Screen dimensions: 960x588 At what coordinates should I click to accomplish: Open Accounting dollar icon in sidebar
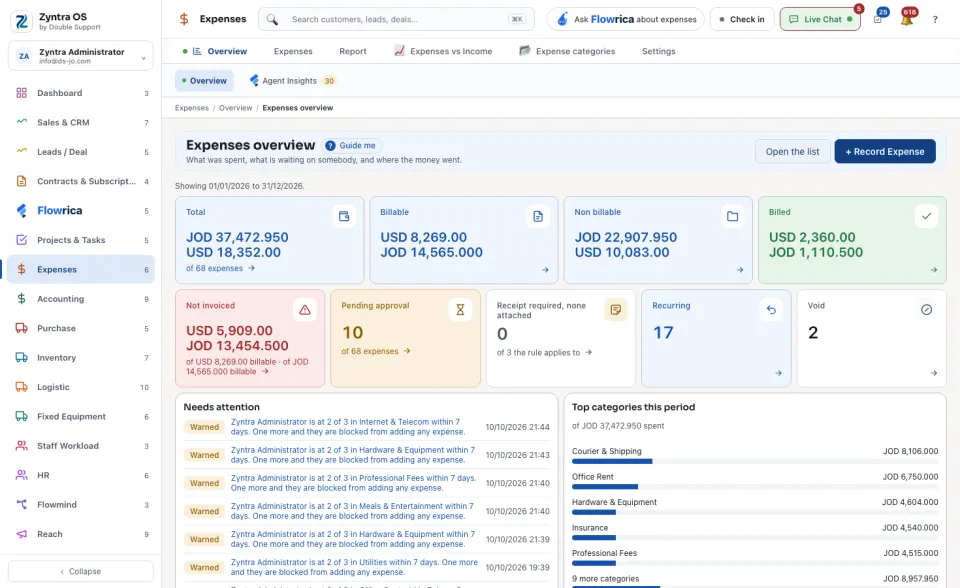[21, 299]
